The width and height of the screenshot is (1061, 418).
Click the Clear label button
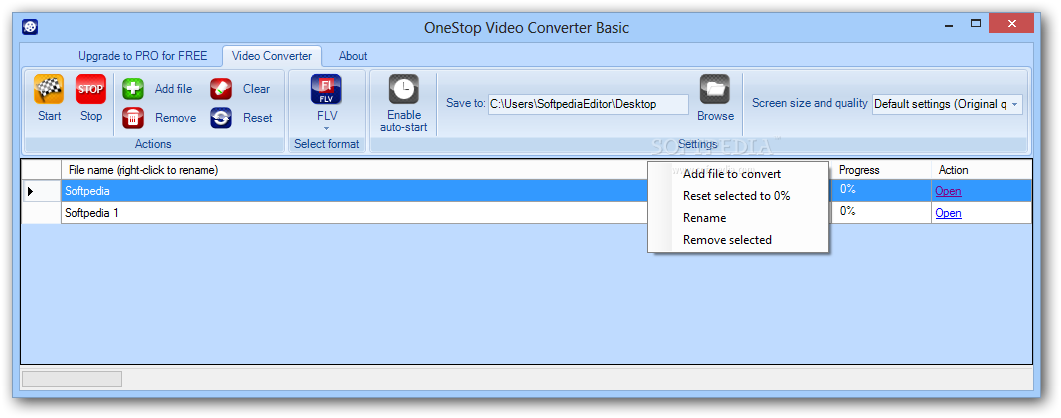(256, 89)
